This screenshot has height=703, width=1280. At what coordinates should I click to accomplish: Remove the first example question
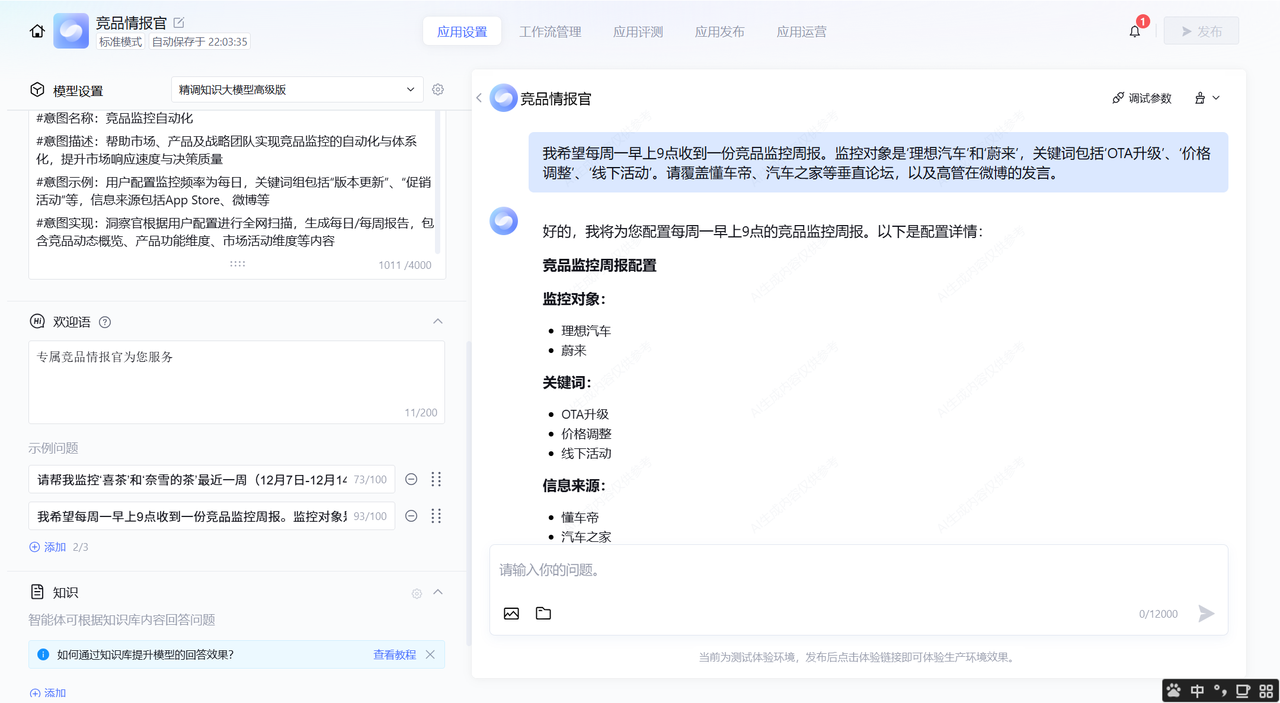(411, 480)
